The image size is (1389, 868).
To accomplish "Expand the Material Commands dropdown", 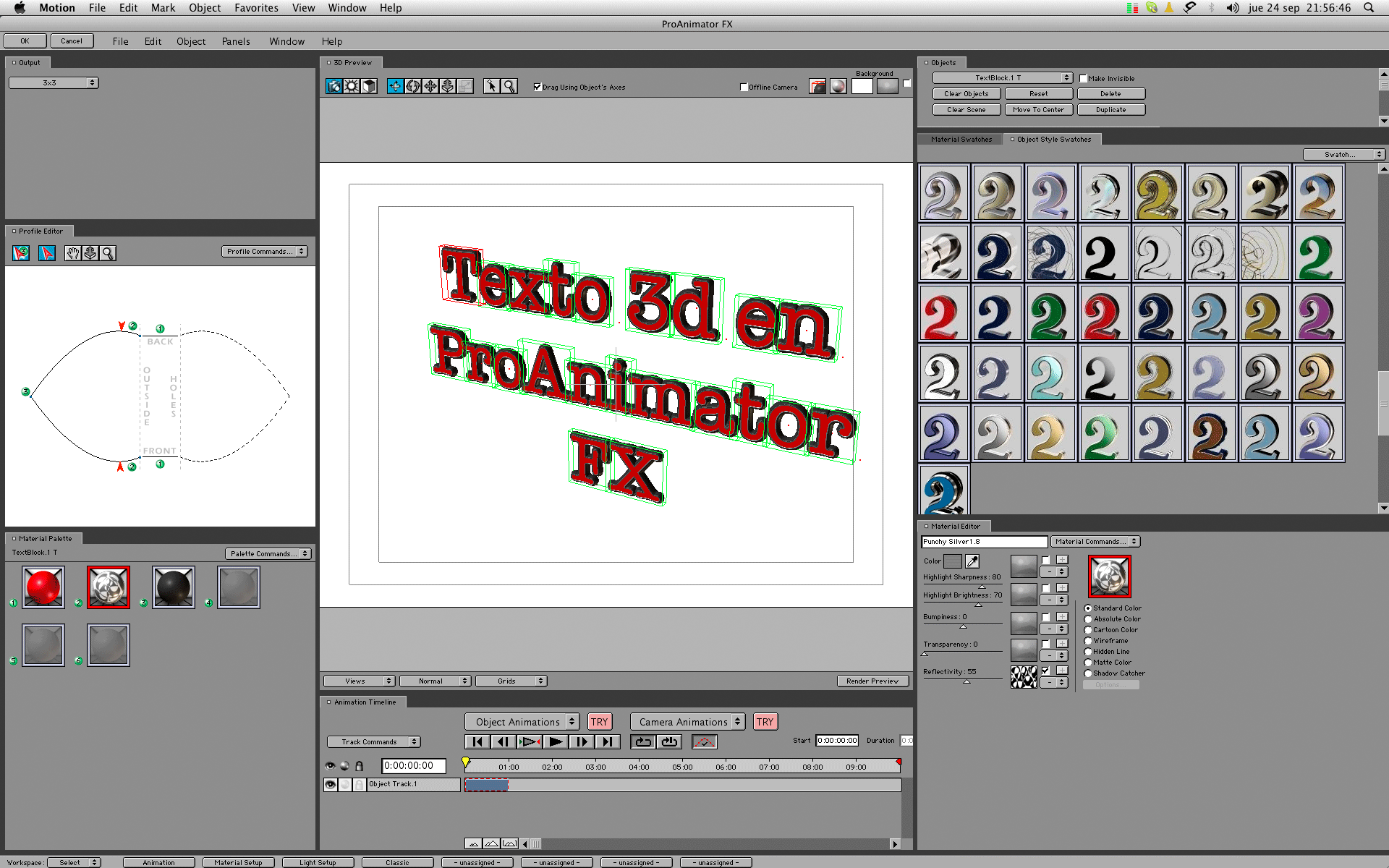I will [x=1095, y=542].
